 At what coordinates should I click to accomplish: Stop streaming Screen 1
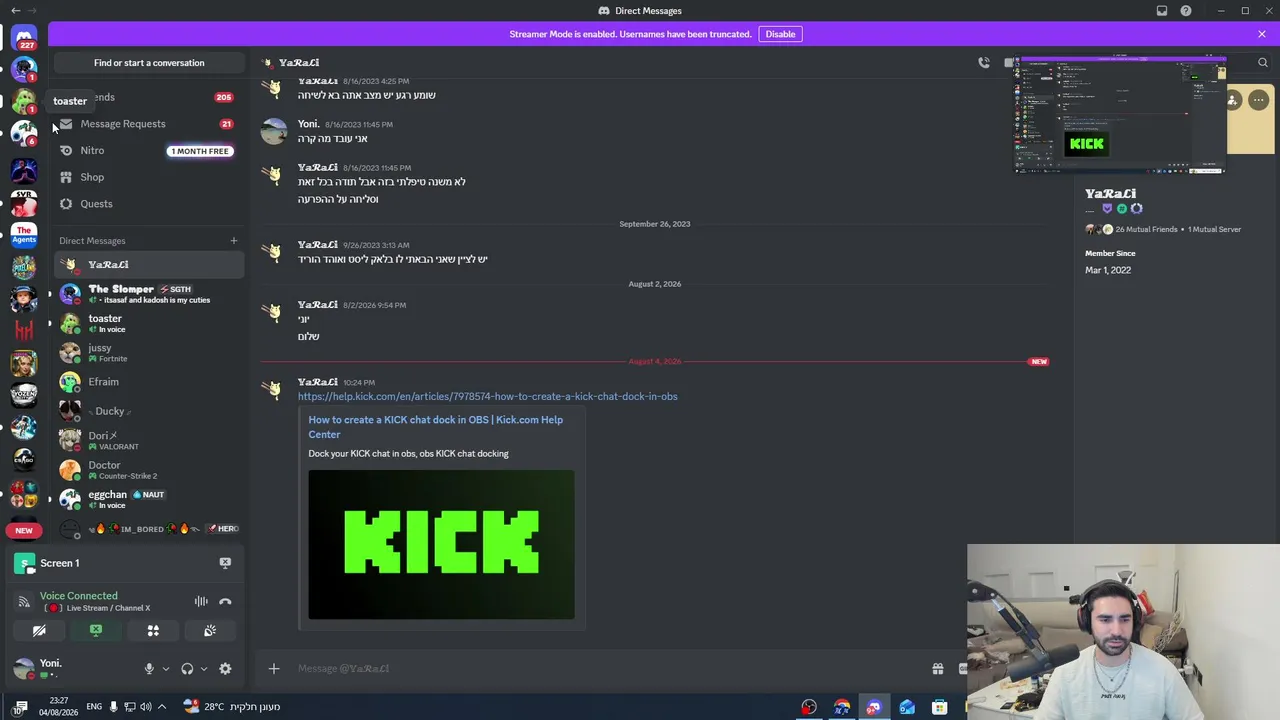pyautogui.click(x=225, y=563)
